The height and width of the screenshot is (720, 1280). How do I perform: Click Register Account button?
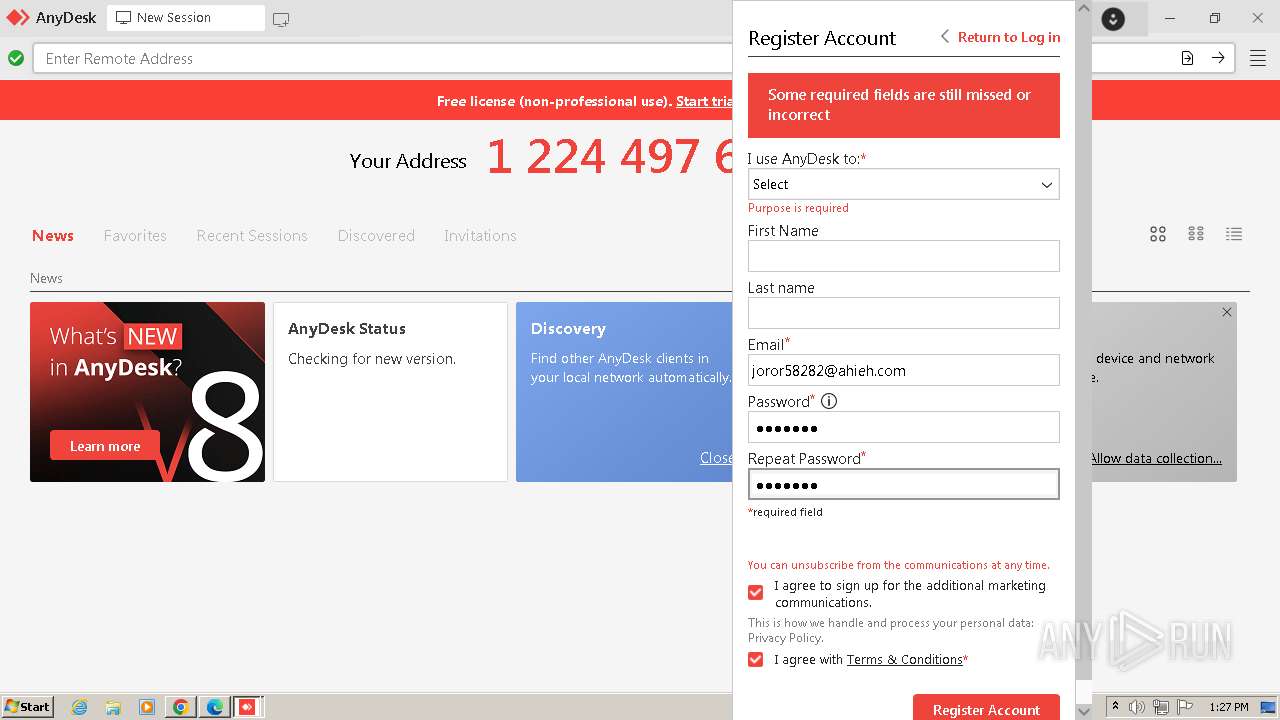click(x=986, y=708)
